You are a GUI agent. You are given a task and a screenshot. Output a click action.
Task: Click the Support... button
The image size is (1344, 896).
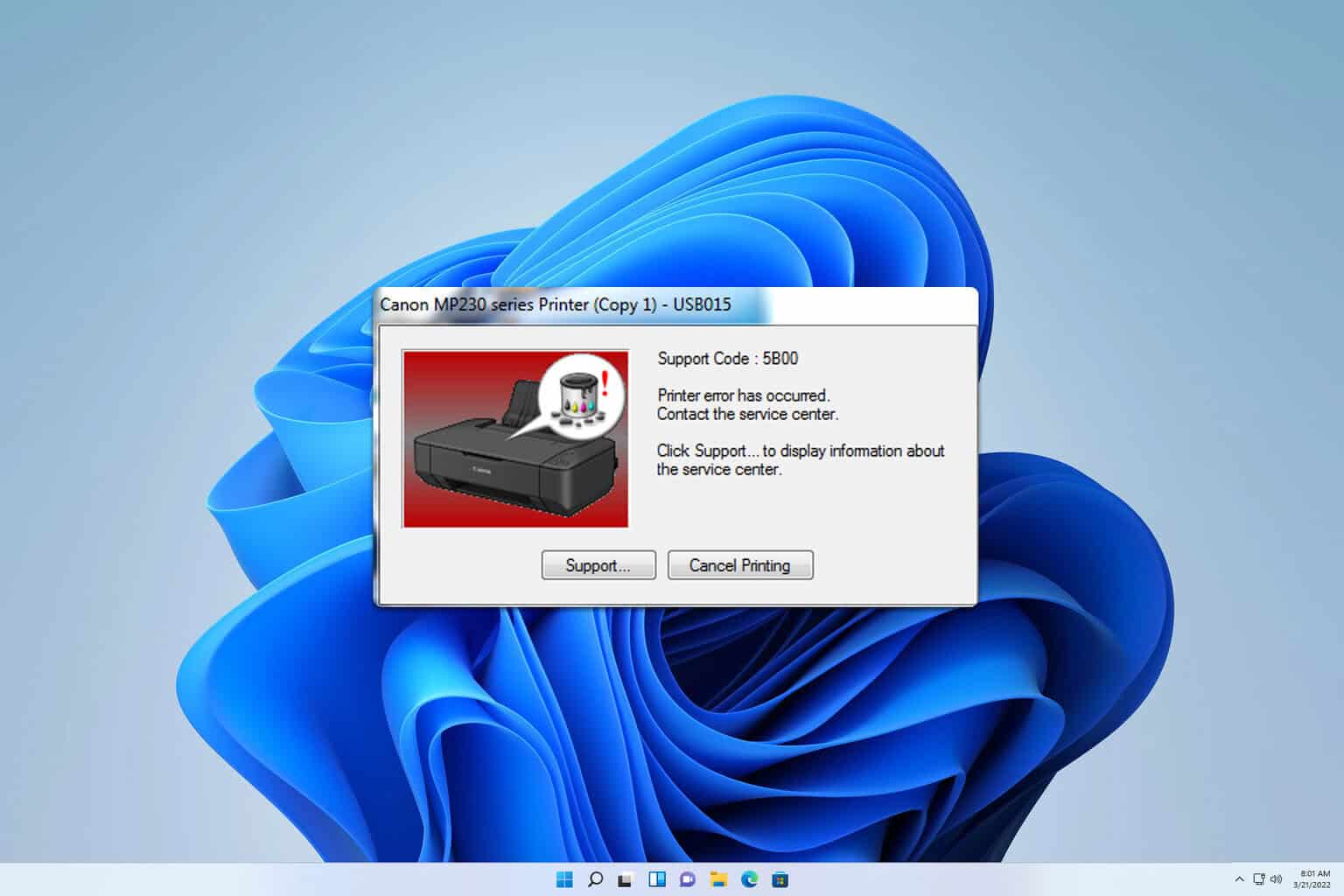598,565
